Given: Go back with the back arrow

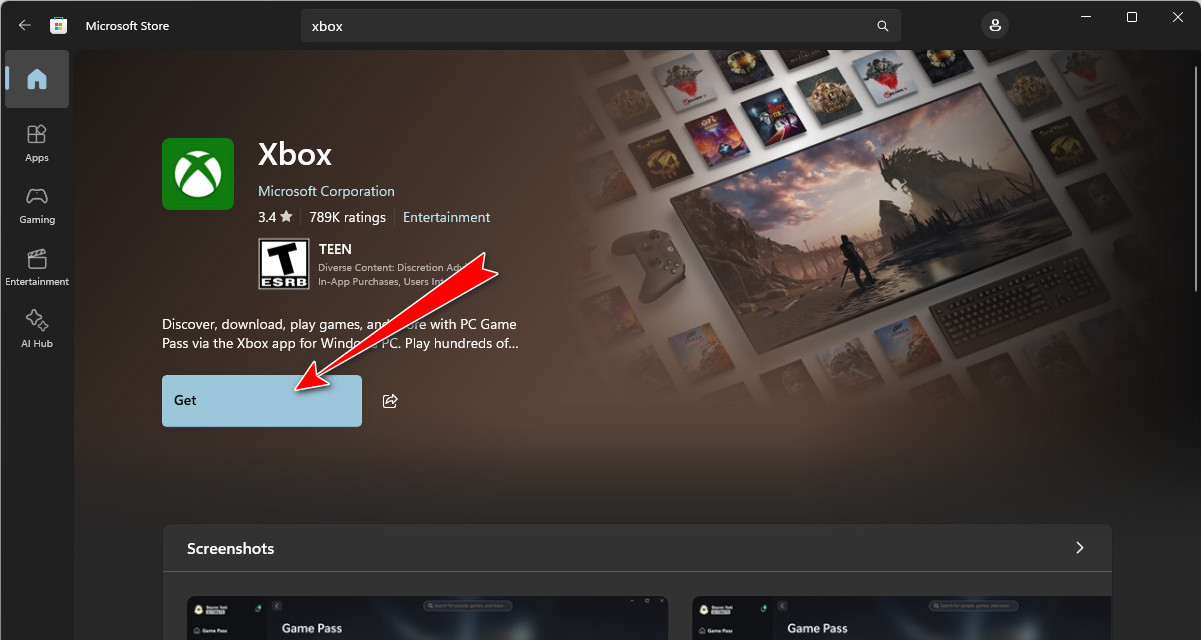Looking at the screenshot, I should click(x=25, y=26).
